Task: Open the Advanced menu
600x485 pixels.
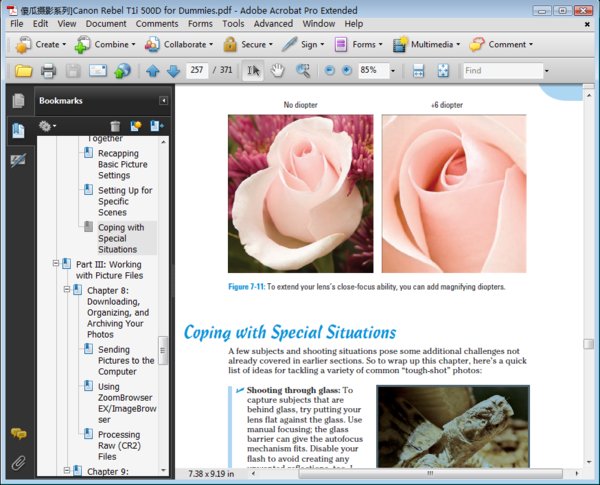Action: [x=273, y=24]
